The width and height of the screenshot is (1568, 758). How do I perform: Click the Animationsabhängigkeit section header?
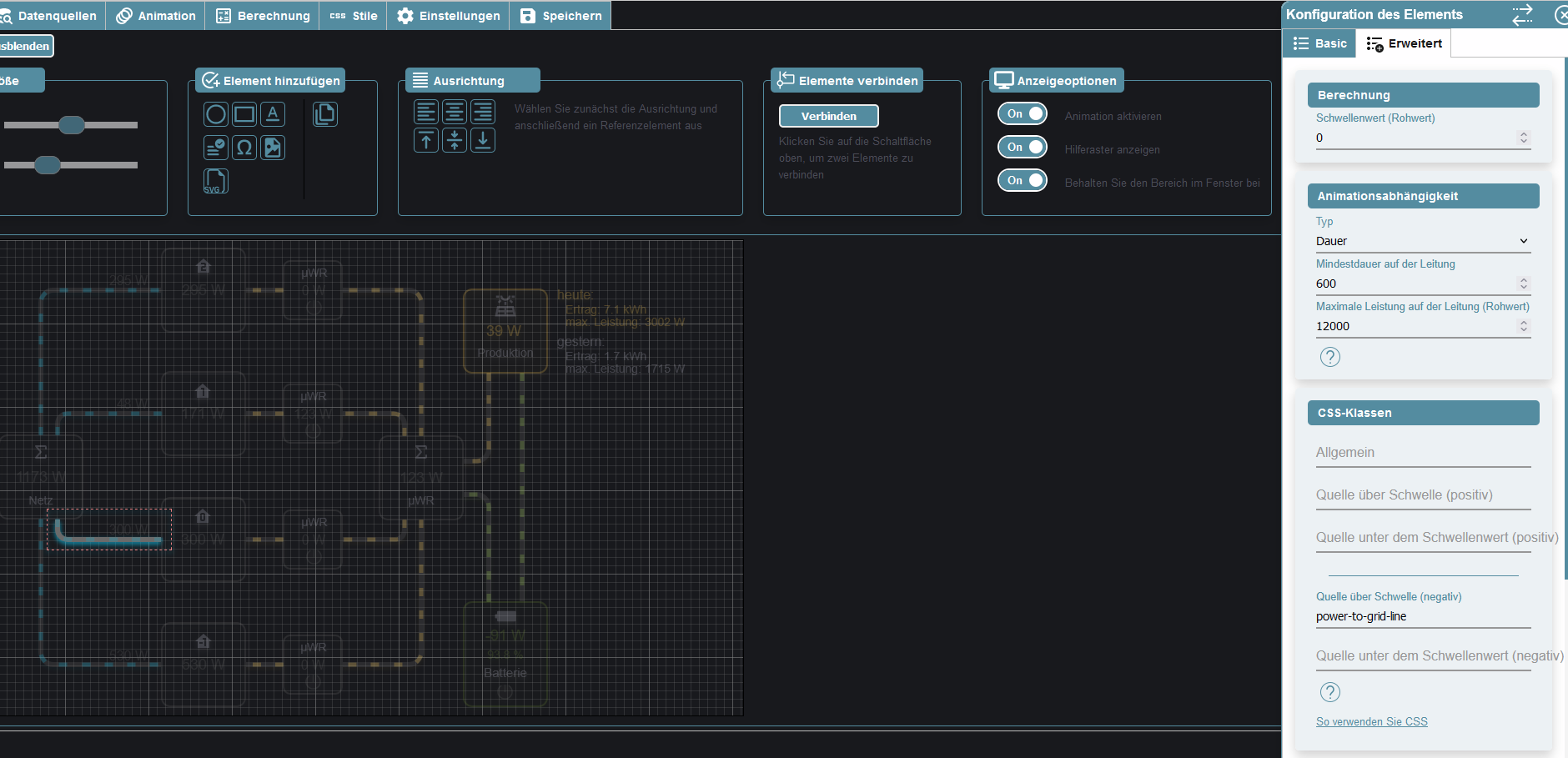[1423, 196]
